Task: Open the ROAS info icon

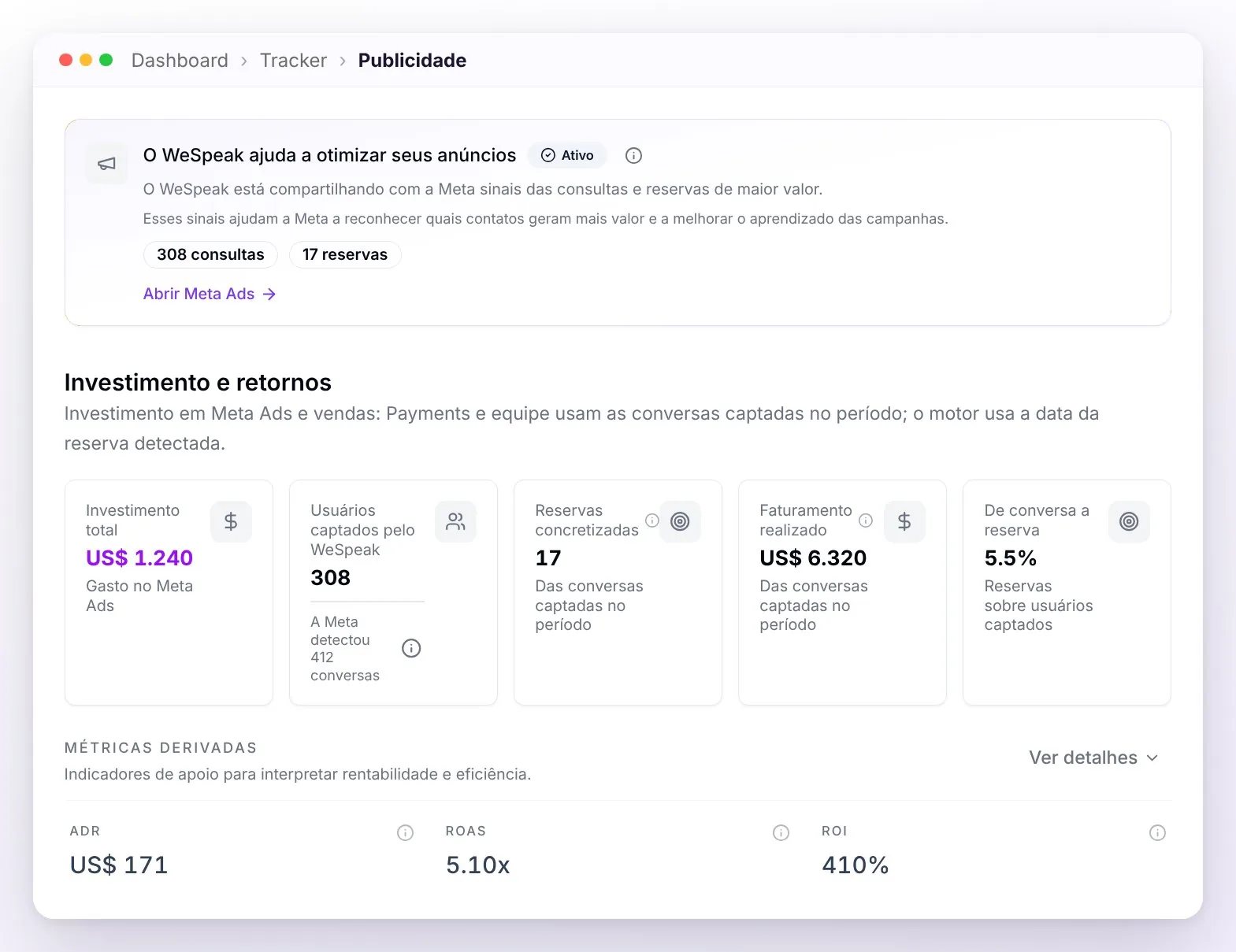Action: [x=781, y=832]
